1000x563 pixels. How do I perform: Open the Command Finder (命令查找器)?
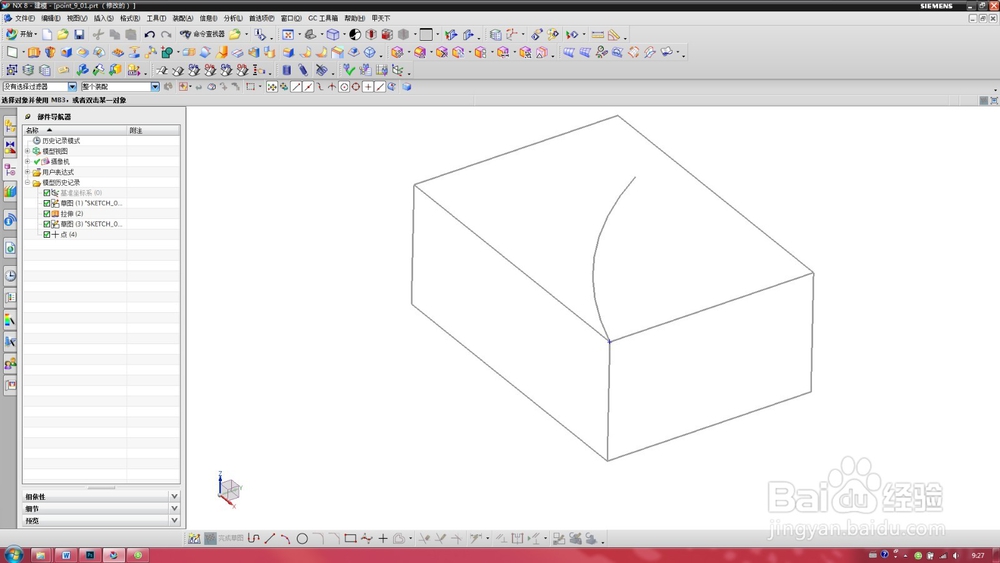pyautogui.click(x=202, y=34)
